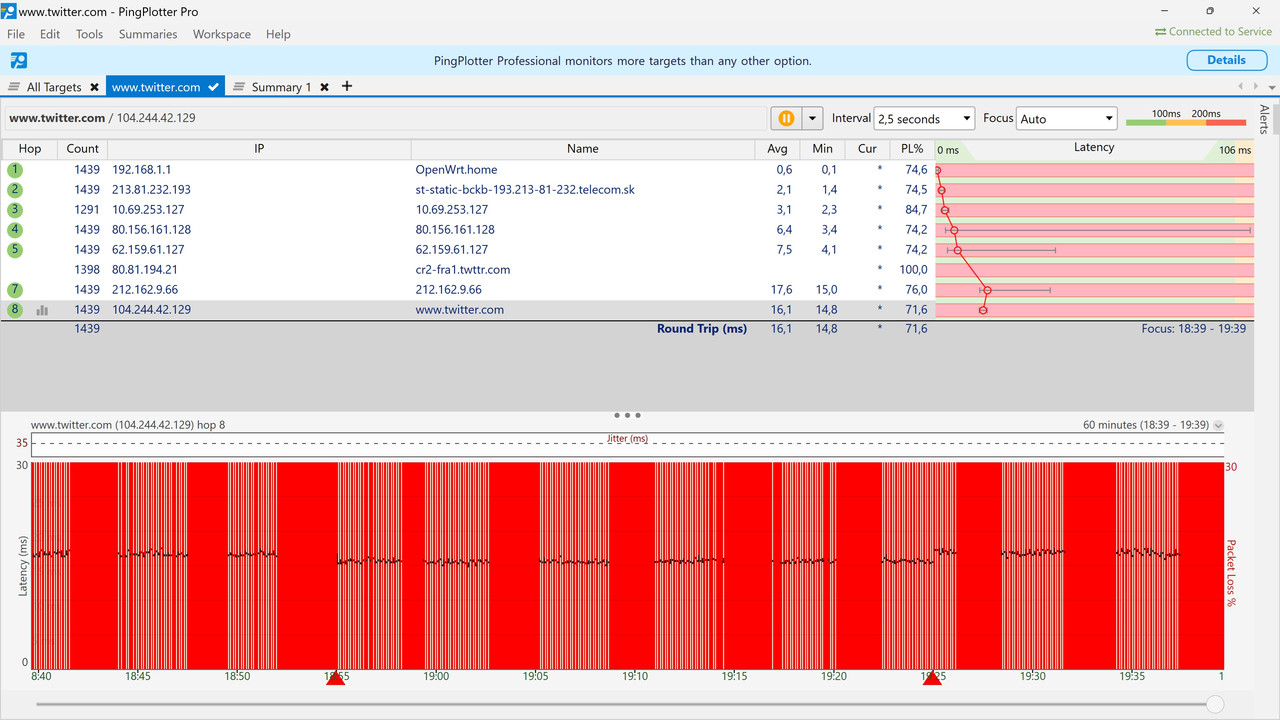The height and width of the screenshot is (720, 1280).
Task: Click tab scroll right arrow
Action: tap(1254, 87)
